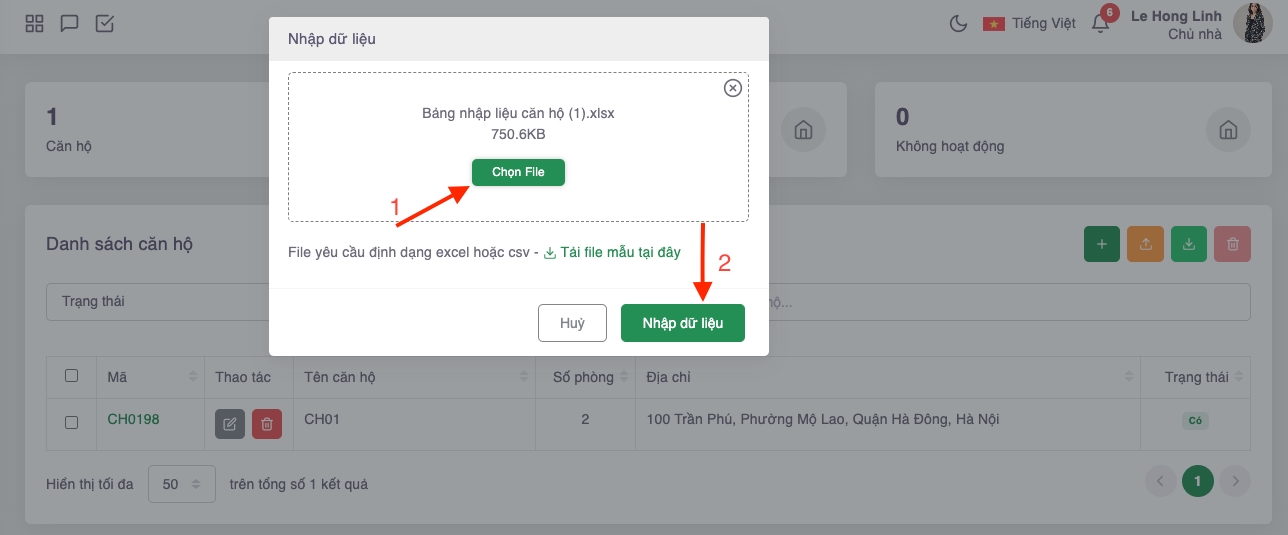Click the Tải file mẫu tại đây link
Image resolution: width=1288 pixels, height=535 pixels.
[612, 252]
